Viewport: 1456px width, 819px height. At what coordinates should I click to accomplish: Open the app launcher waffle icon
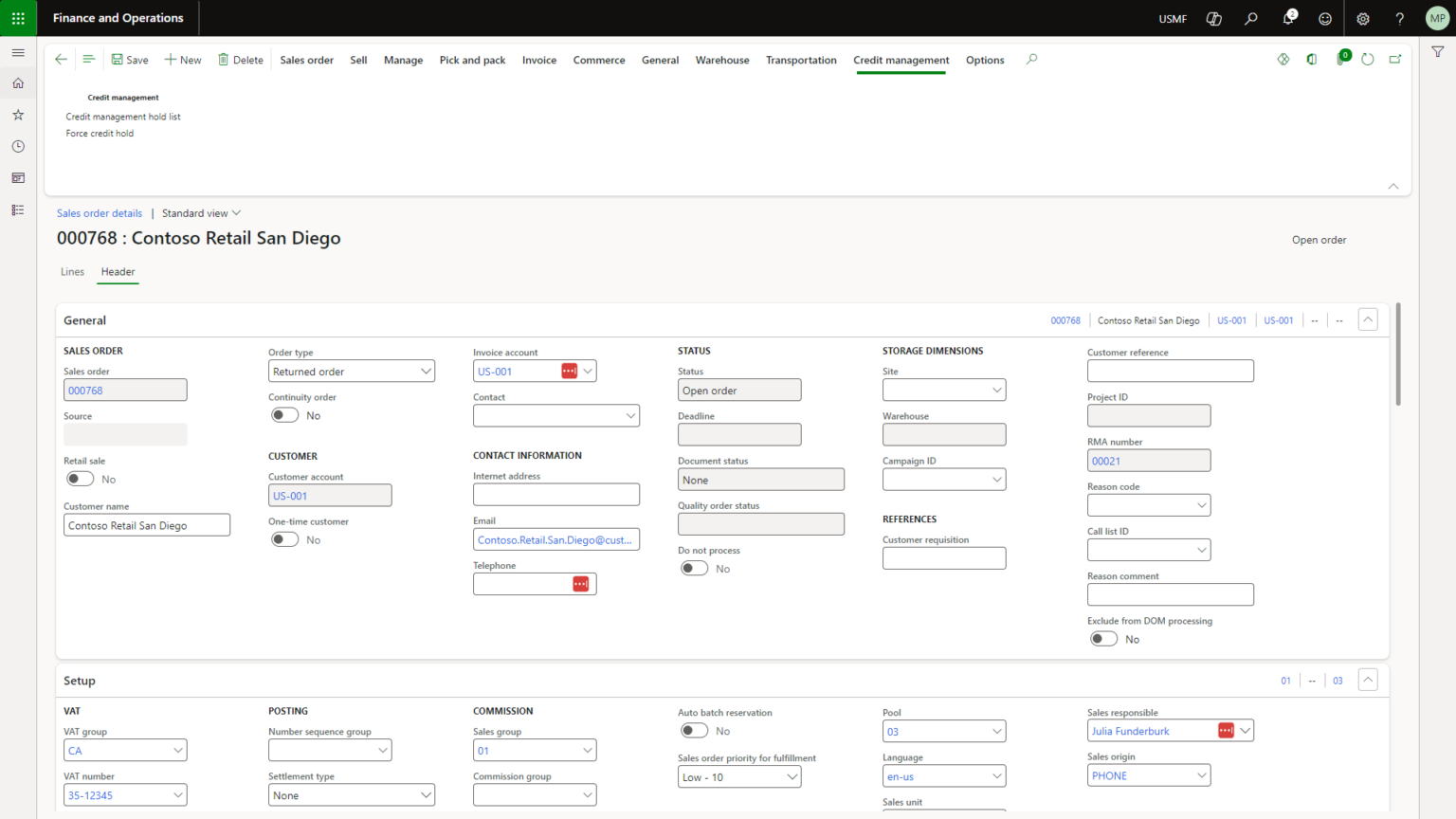click(18, 18)
